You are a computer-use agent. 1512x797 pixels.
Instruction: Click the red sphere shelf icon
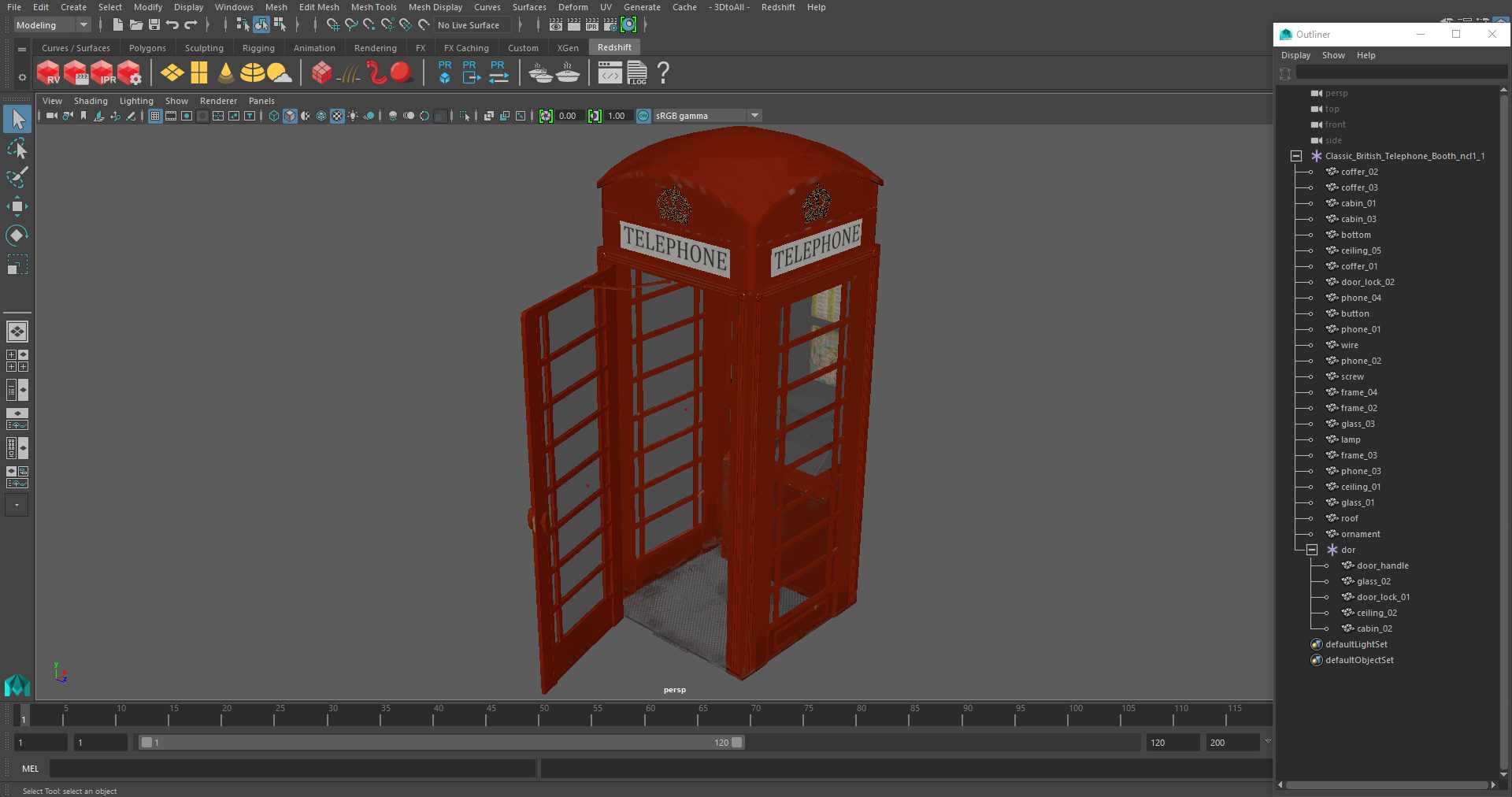click(x=402, y=73)
